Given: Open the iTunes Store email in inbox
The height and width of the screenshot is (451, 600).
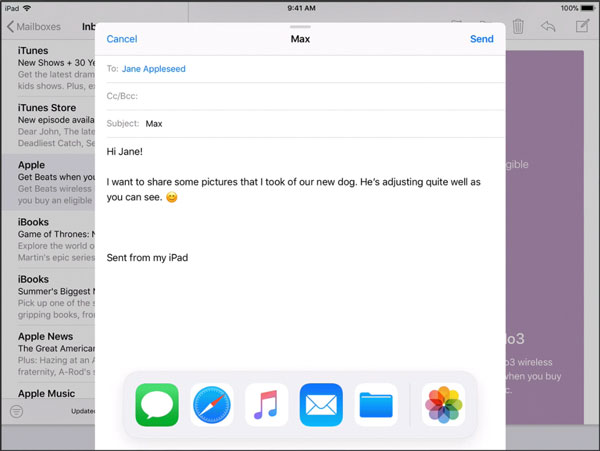Looking at the screenshot, I should pyautogui.click(x=48, y=121).
